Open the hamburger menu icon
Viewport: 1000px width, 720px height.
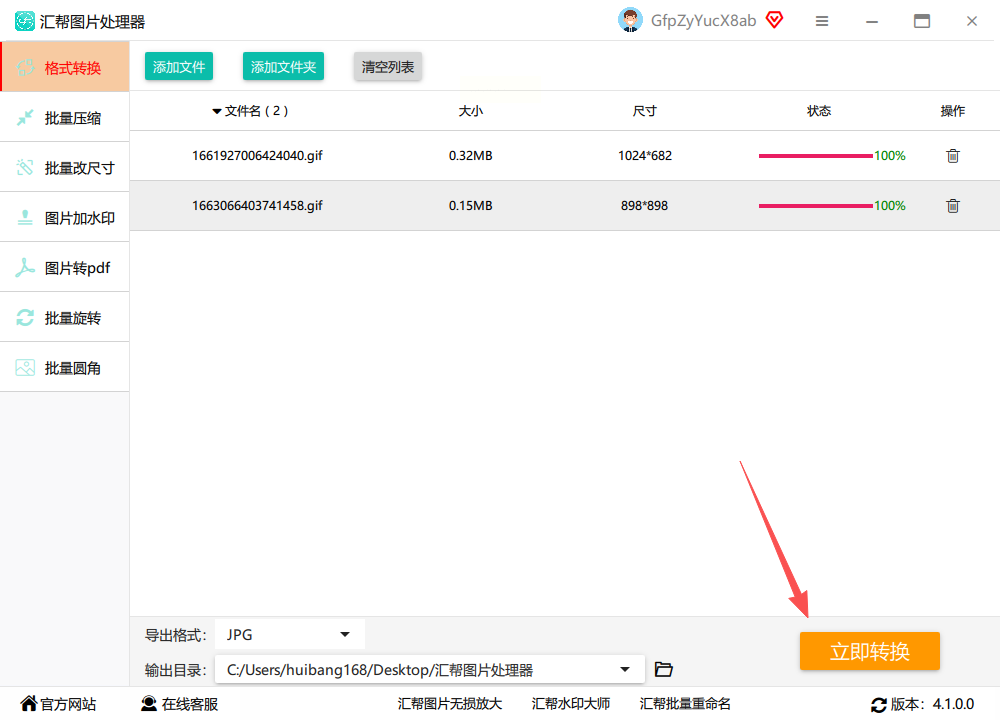tap(822, 21)
